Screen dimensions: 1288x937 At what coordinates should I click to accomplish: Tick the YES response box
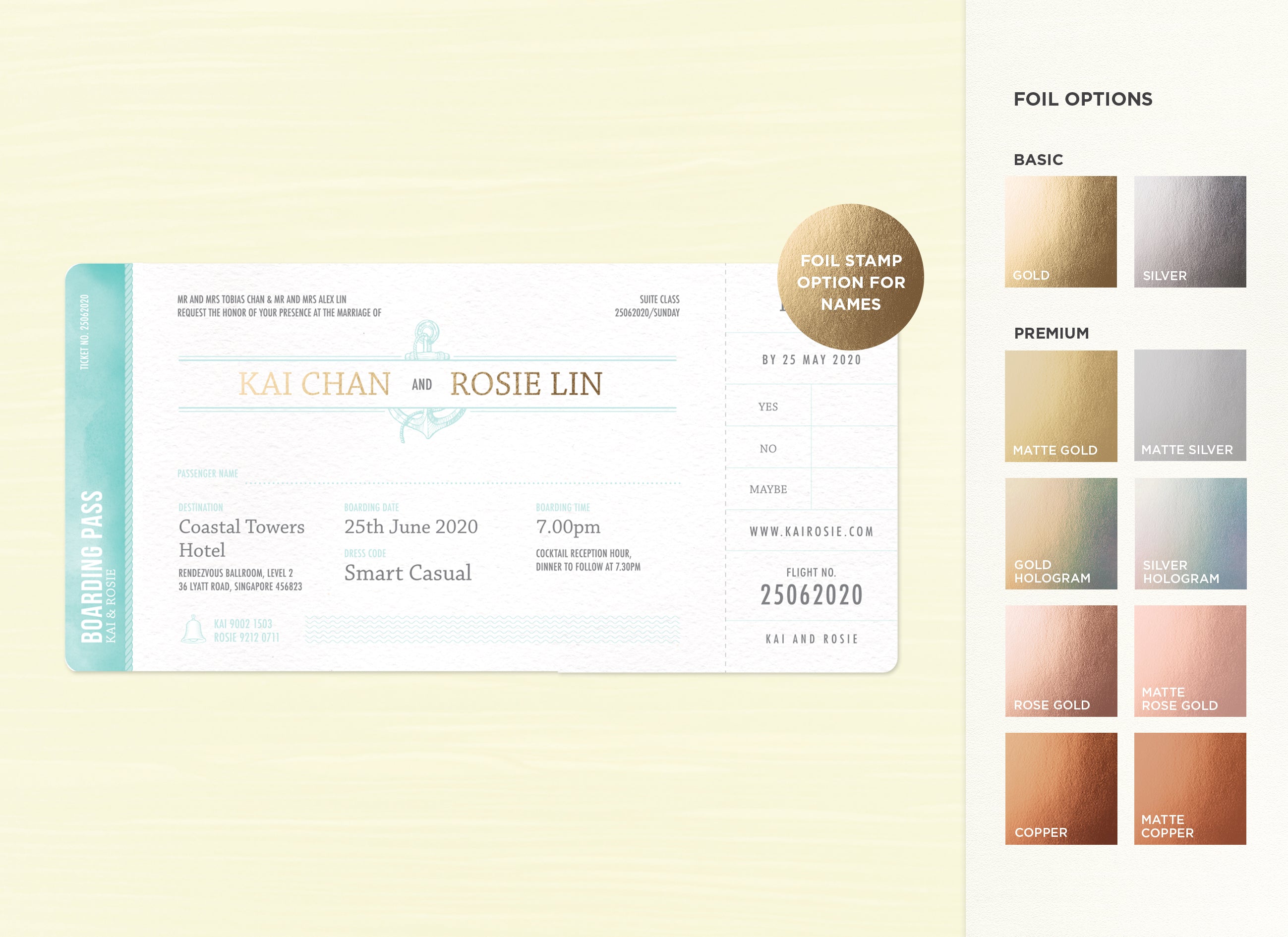pyautogui.click(x=854, y=406)
